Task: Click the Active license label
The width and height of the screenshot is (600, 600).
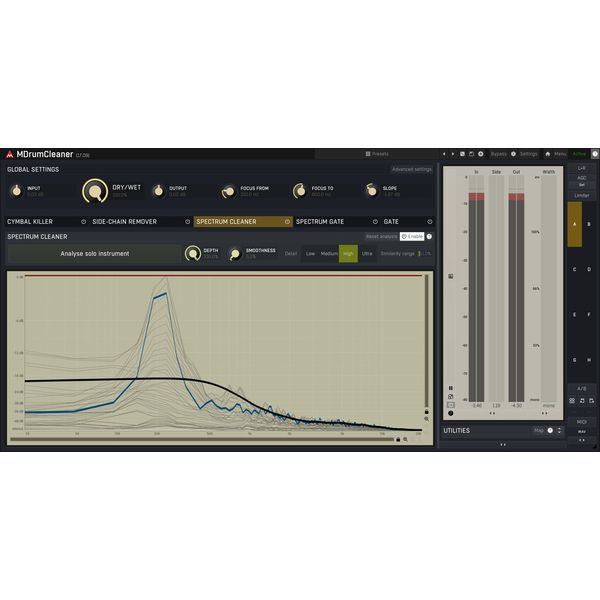Action: (x=579, y=154)
